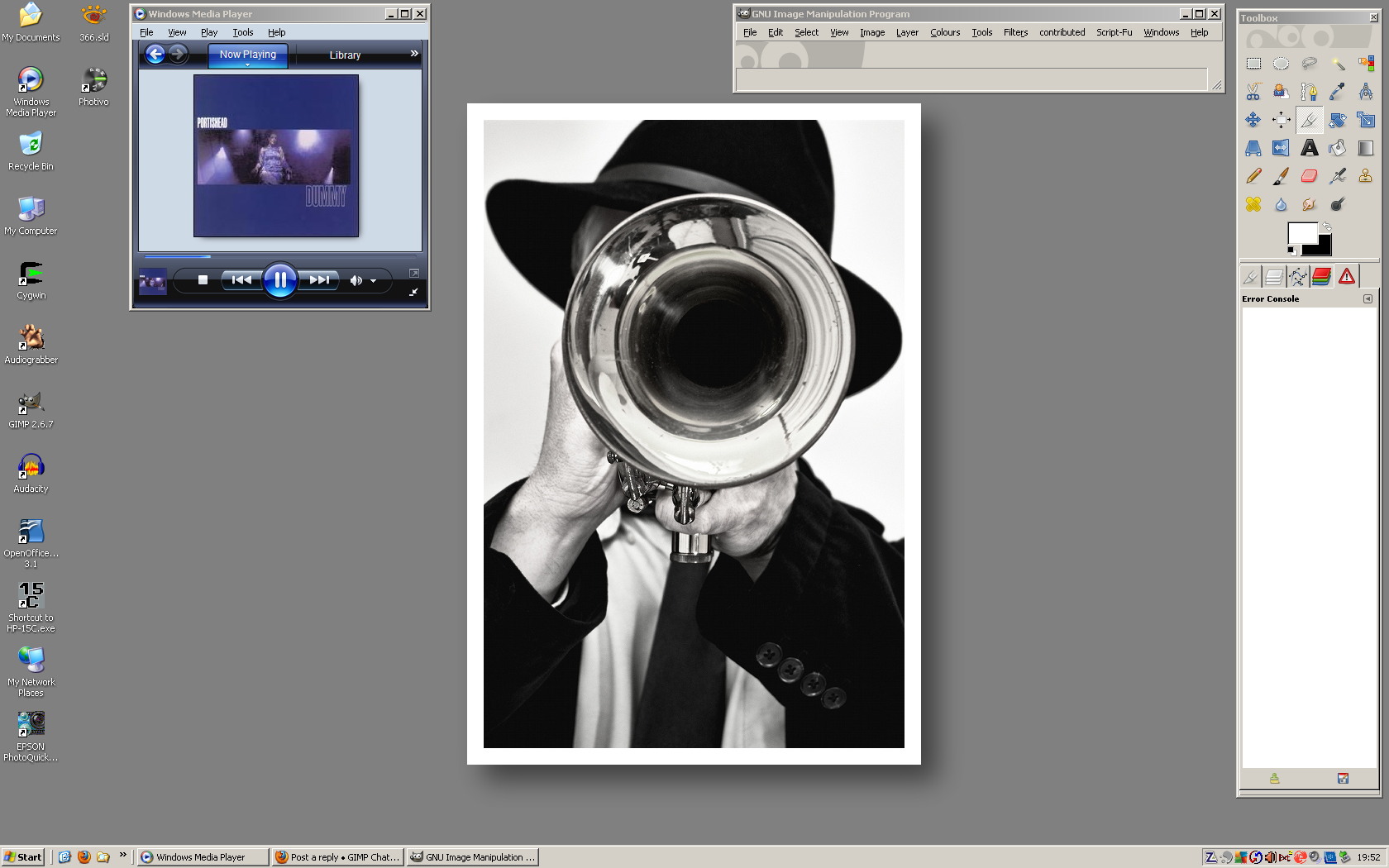This screenshot has width=1389, height=868.
Task: Click the foreground color swatch
Action: 1302,233
